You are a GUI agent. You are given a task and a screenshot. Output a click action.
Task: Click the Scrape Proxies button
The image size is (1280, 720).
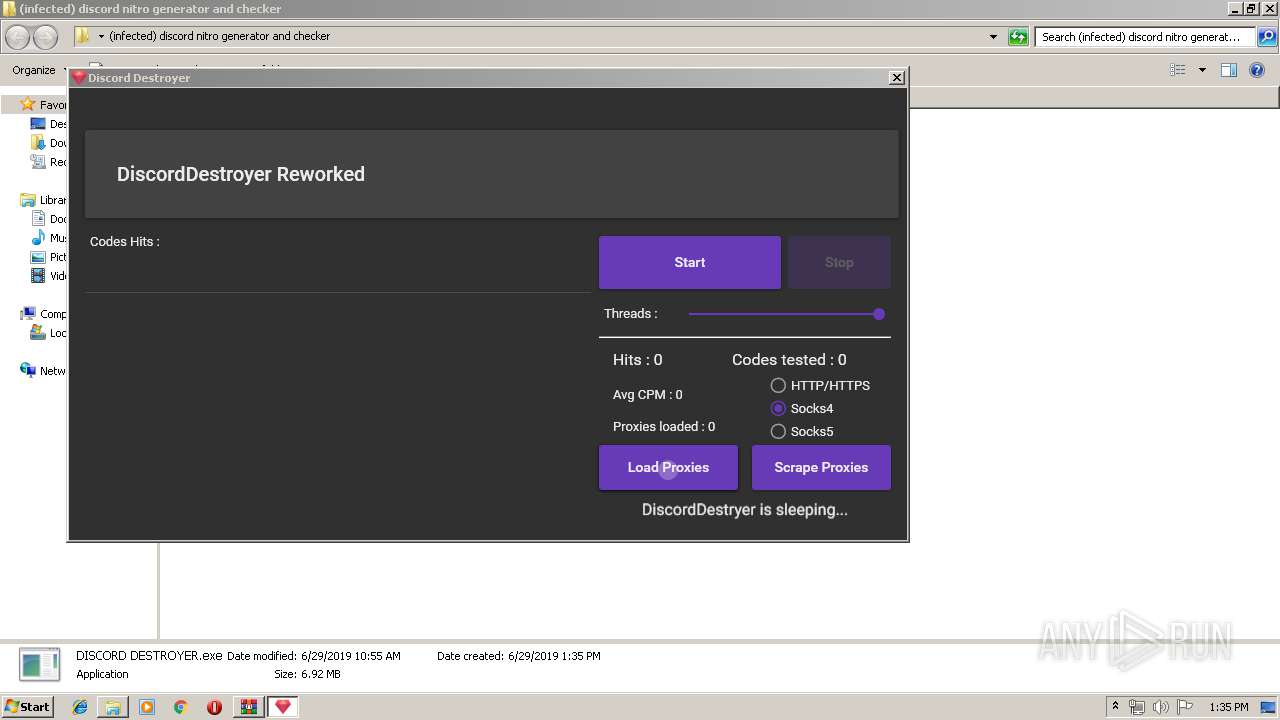(821, 467)
